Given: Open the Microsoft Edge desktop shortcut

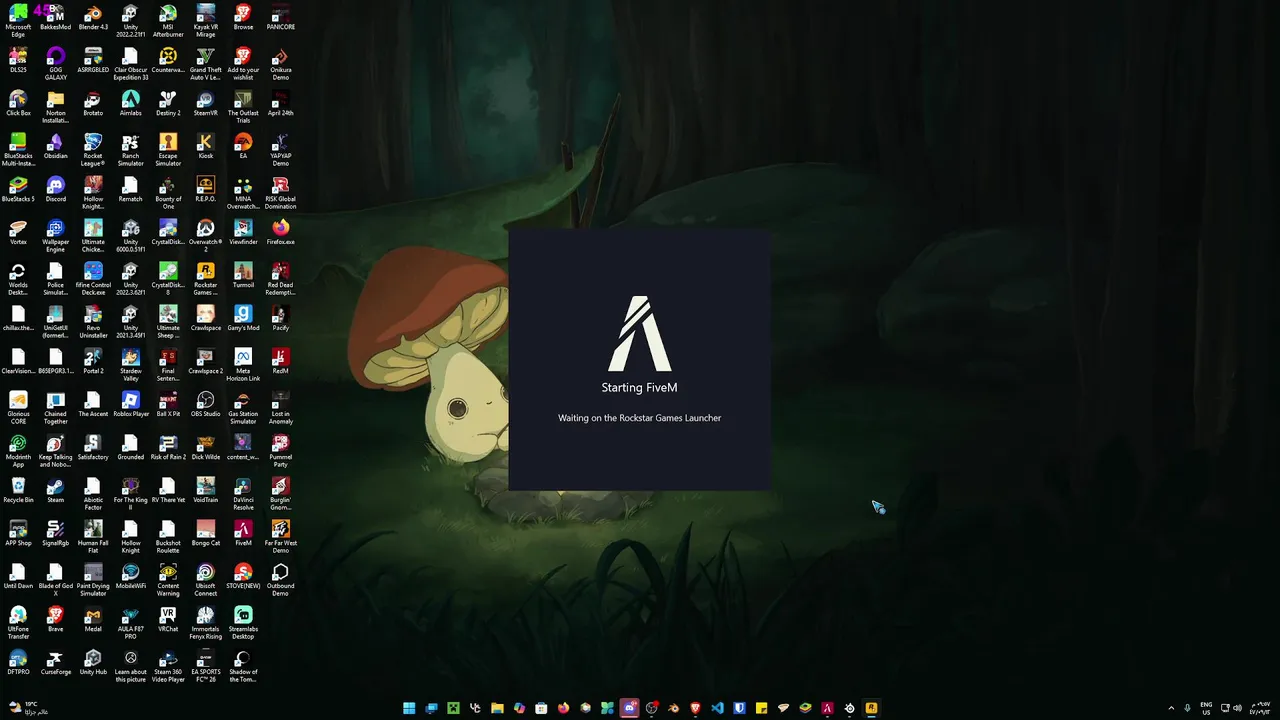Looking at the screenshot, I should [x=18, y=20].
